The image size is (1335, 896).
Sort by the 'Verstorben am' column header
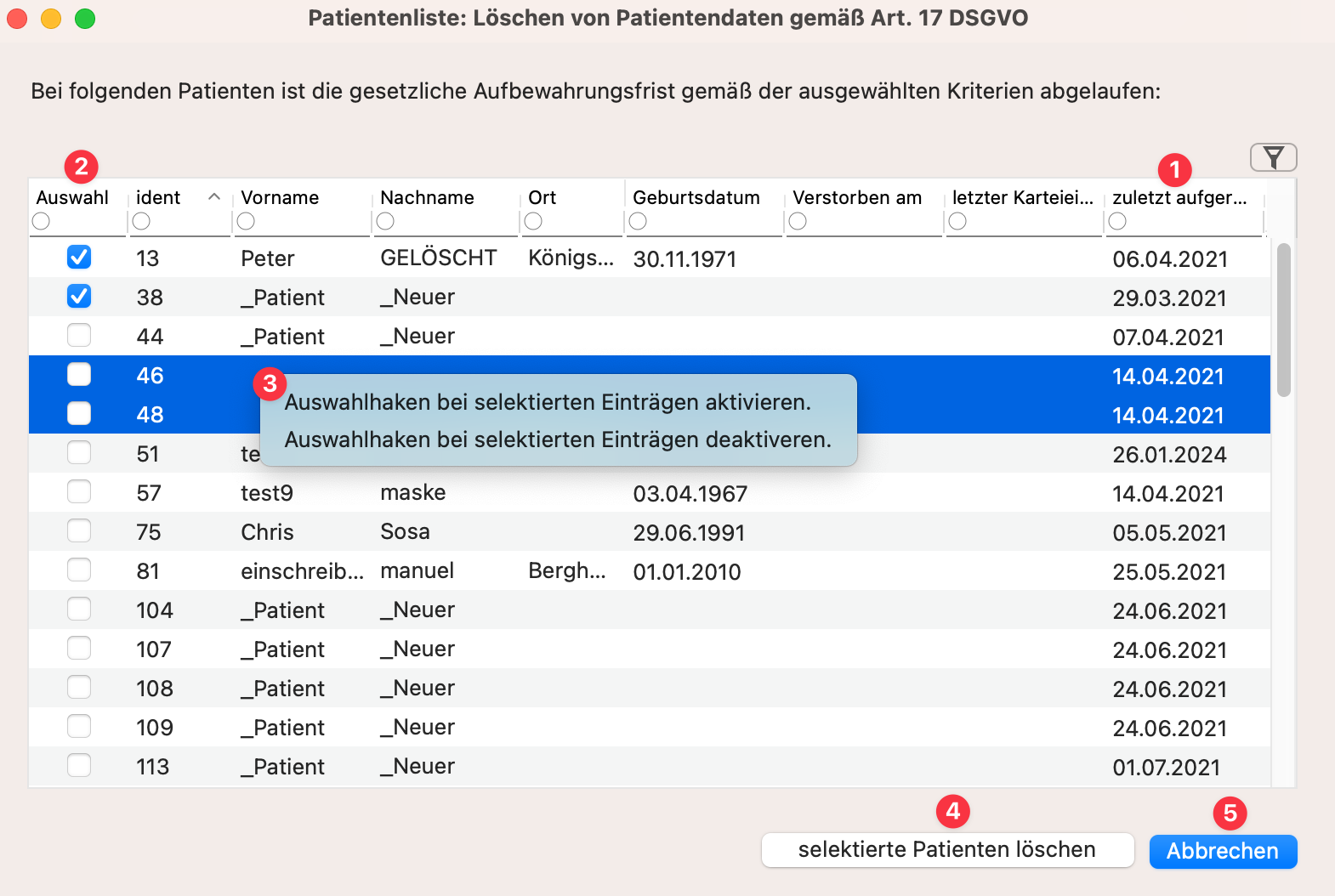857,197
